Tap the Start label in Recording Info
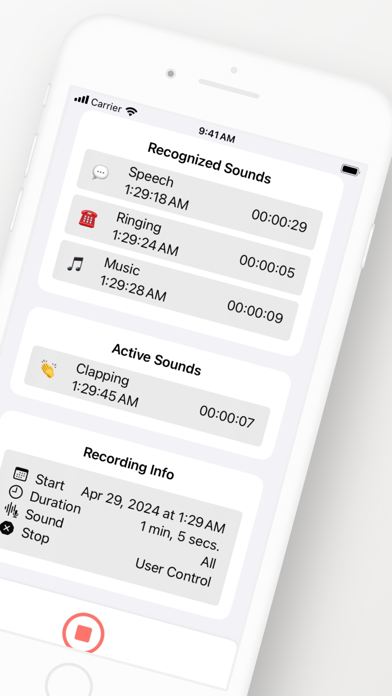The image size is (392, 696). click(x=50, y=482)
